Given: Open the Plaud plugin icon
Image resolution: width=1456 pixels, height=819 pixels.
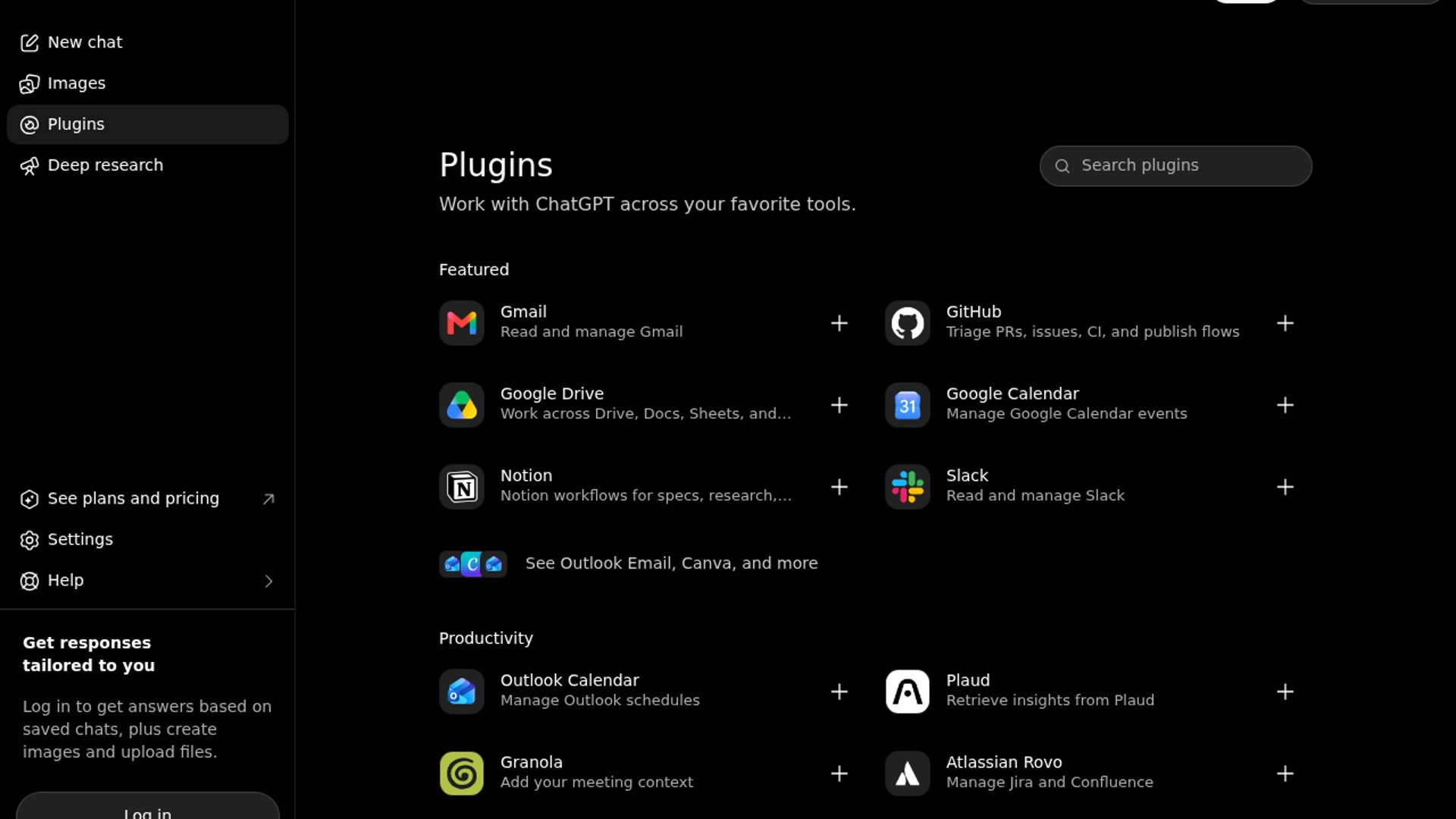Looking at the screenshot, I should click(x=908, y=692).
